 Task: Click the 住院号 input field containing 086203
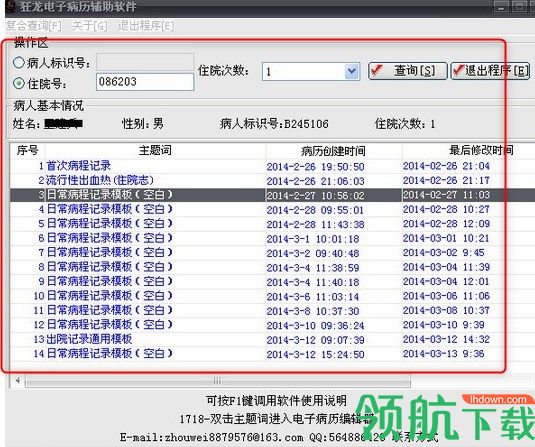click(x=145, y=82)
